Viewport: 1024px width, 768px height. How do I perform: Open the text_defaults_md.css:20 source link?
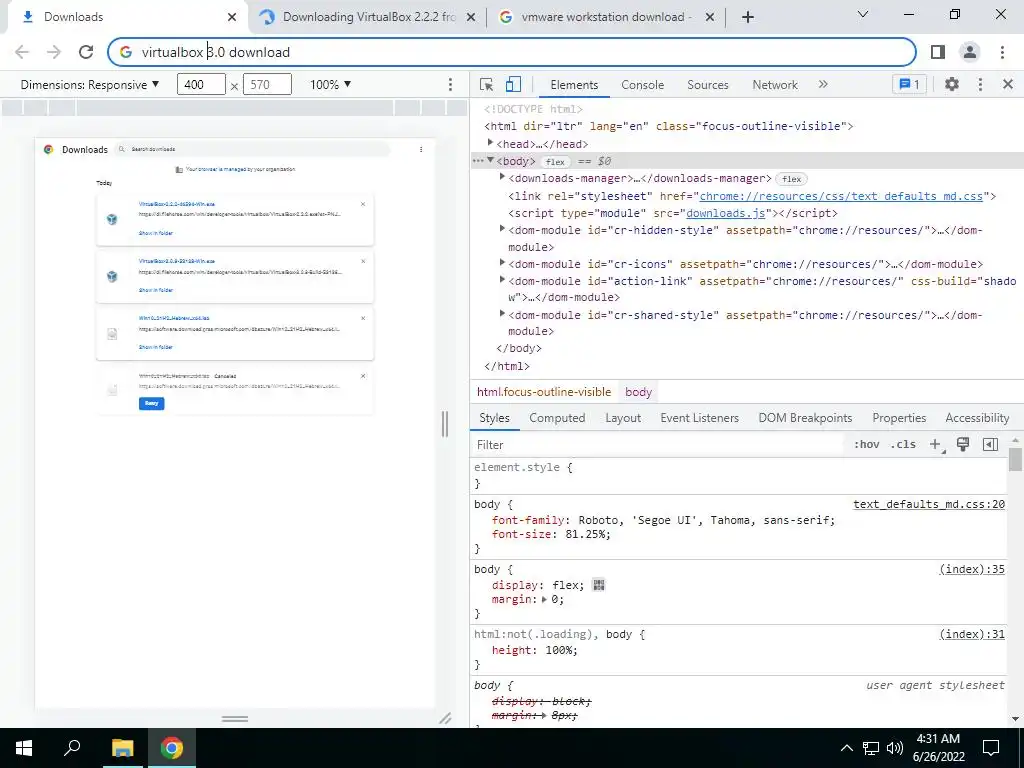point(929,504)
